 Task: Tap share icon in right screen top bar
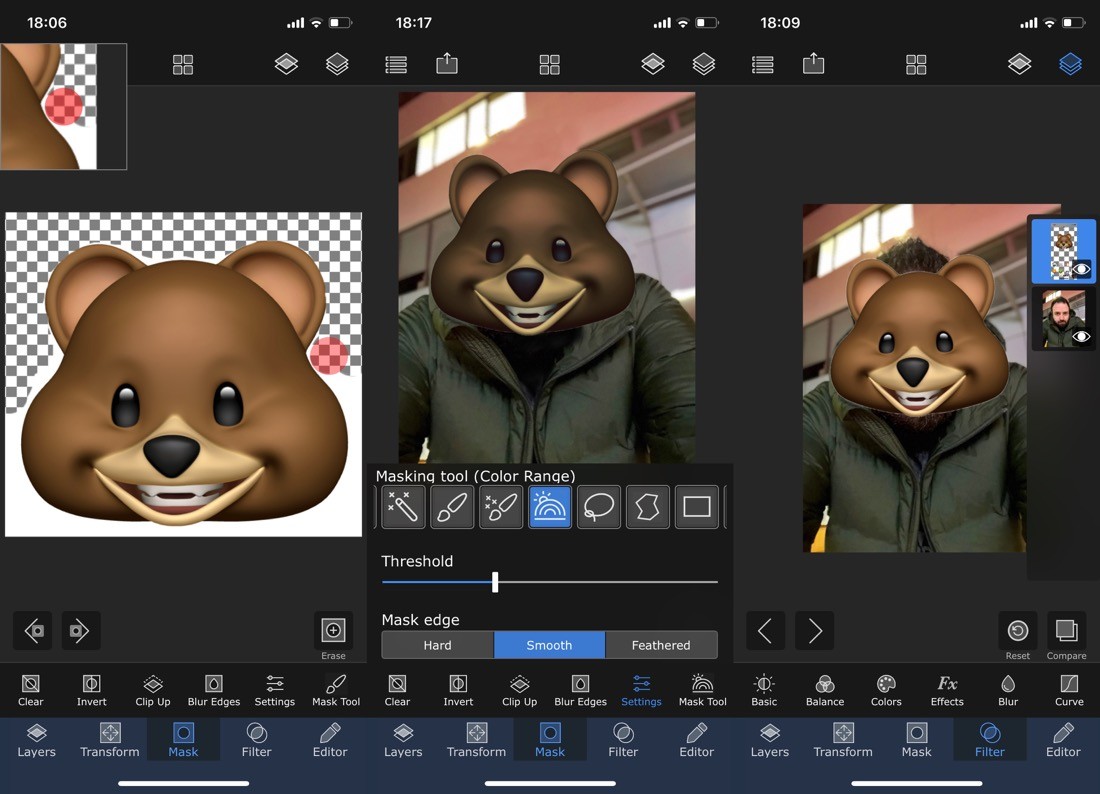tap(814, 64)
